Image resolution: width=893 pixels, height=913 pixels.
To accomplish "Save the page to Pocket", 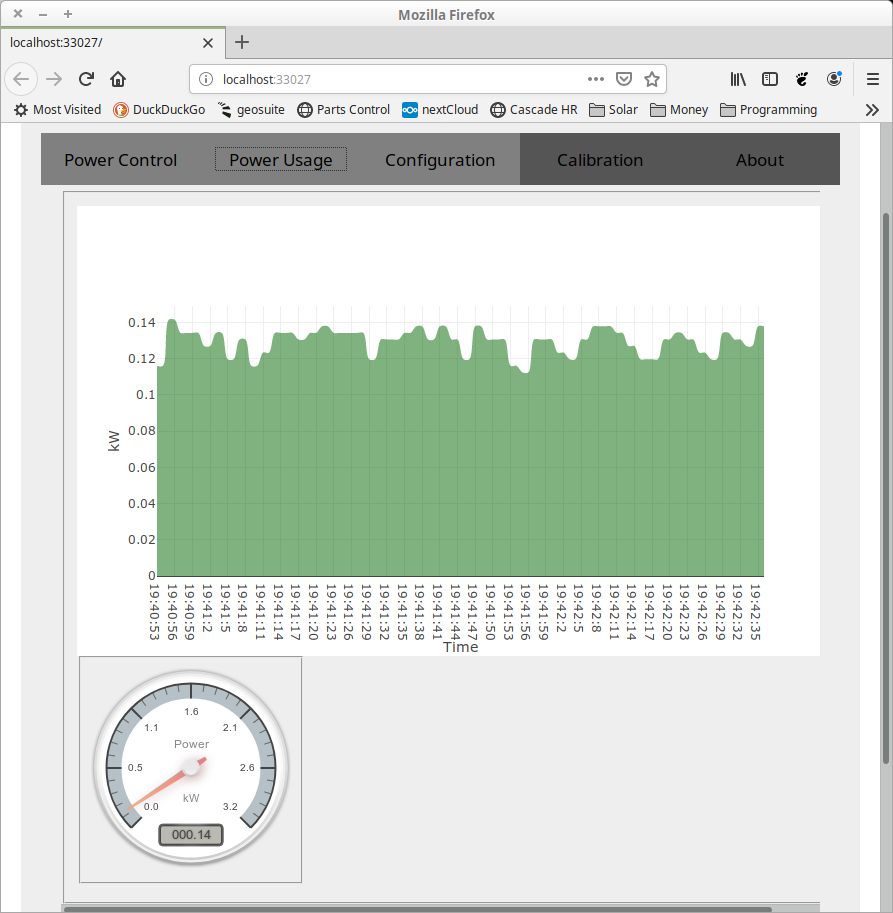I will click(x=623, y=79).
